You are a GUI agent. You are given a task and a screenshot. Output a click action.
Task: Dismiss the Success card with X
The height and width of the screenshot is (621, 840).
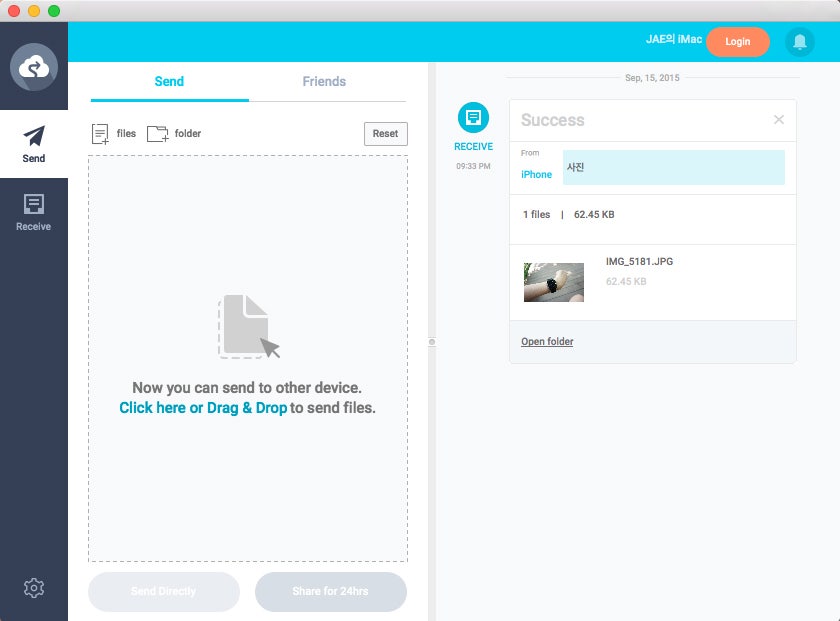click(779, 119)
